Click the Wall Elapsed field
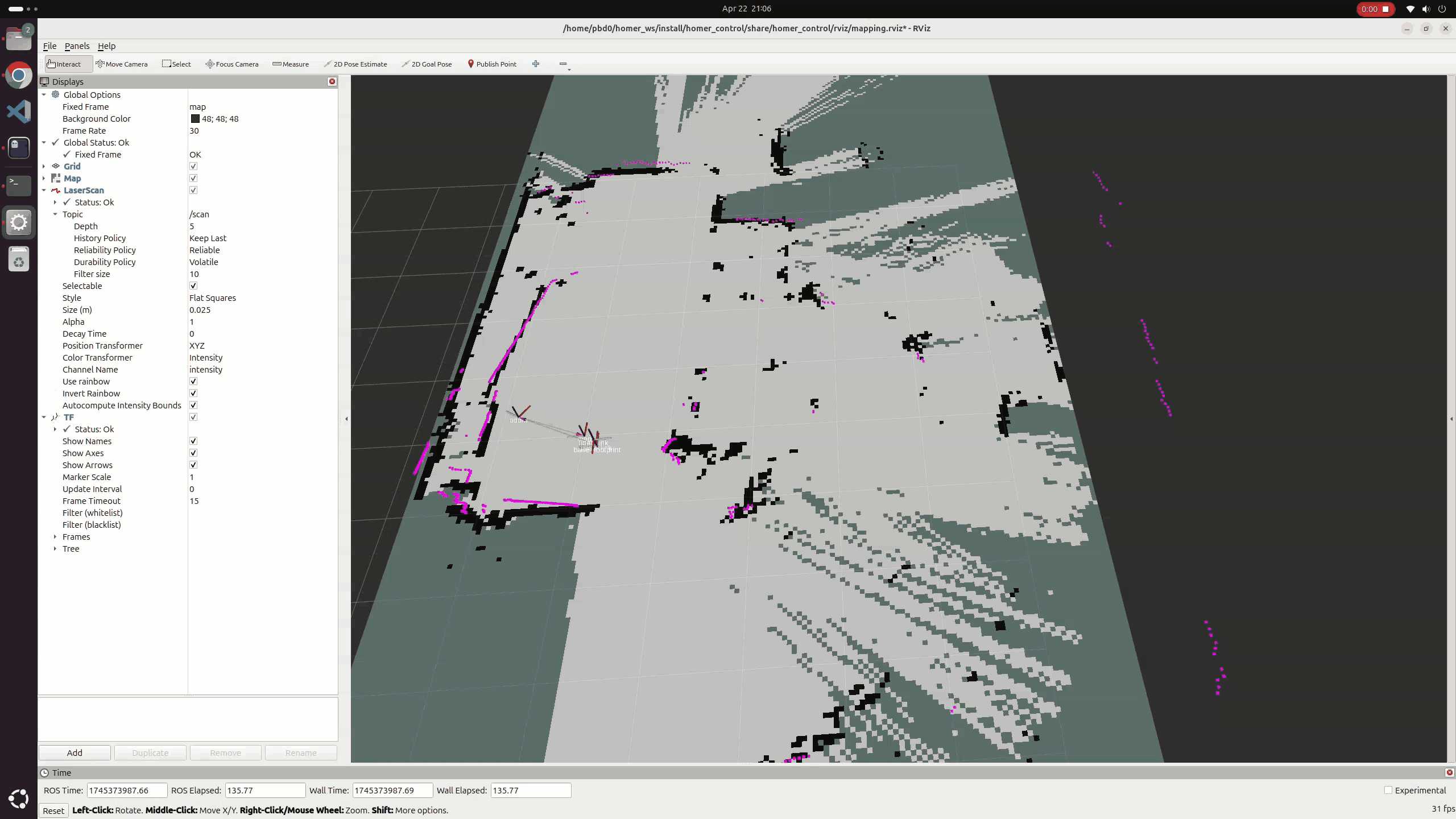This screenshot has height=819, width=1456. point(531,790)
